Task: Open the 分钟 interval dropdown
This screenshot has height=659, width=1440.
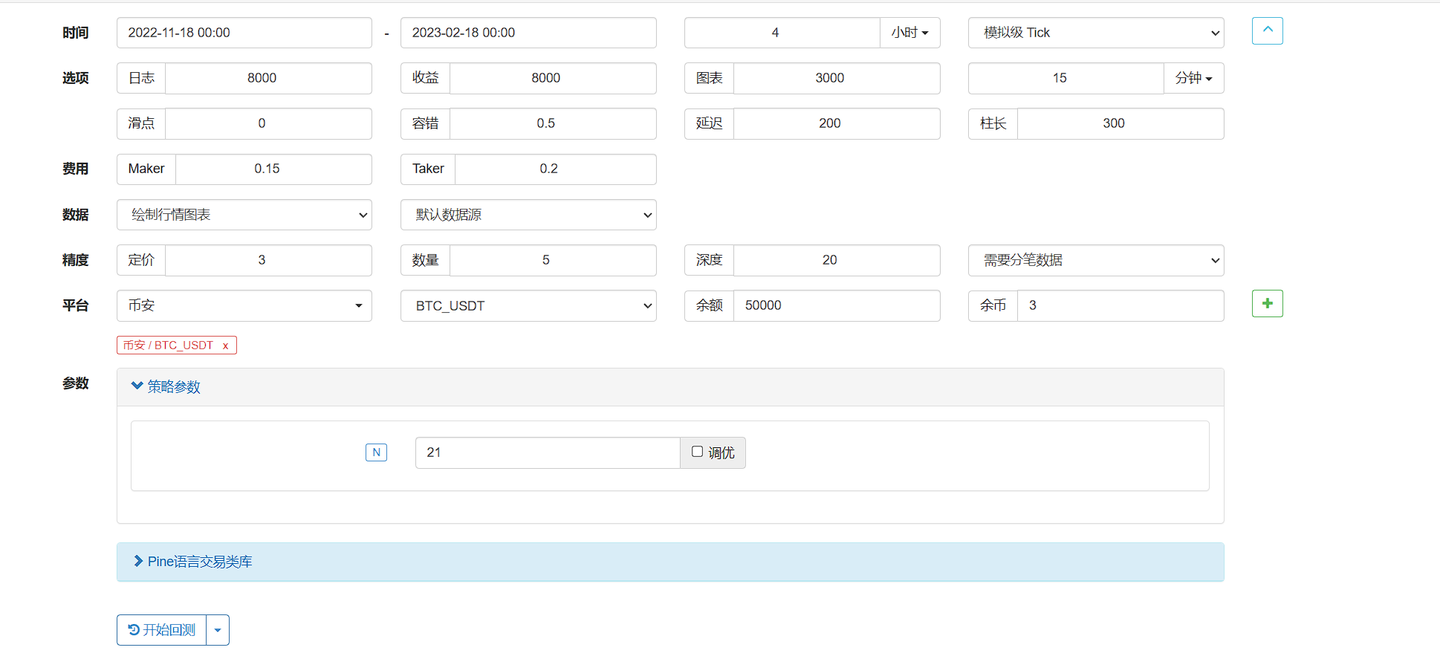Action: [1193, 78]
